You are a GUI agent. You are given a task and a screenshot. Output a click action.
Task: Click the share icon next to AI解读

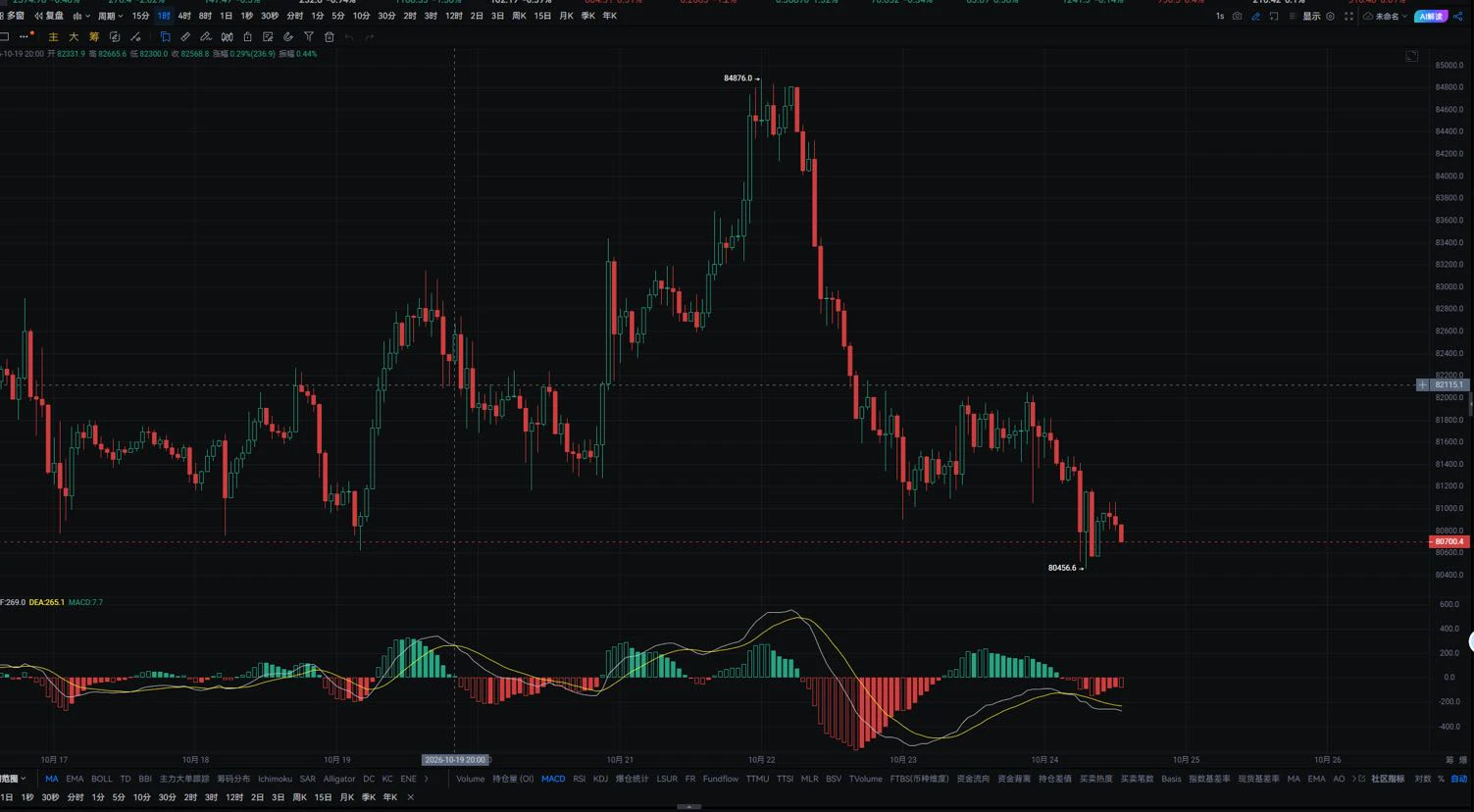[1457, 16]
